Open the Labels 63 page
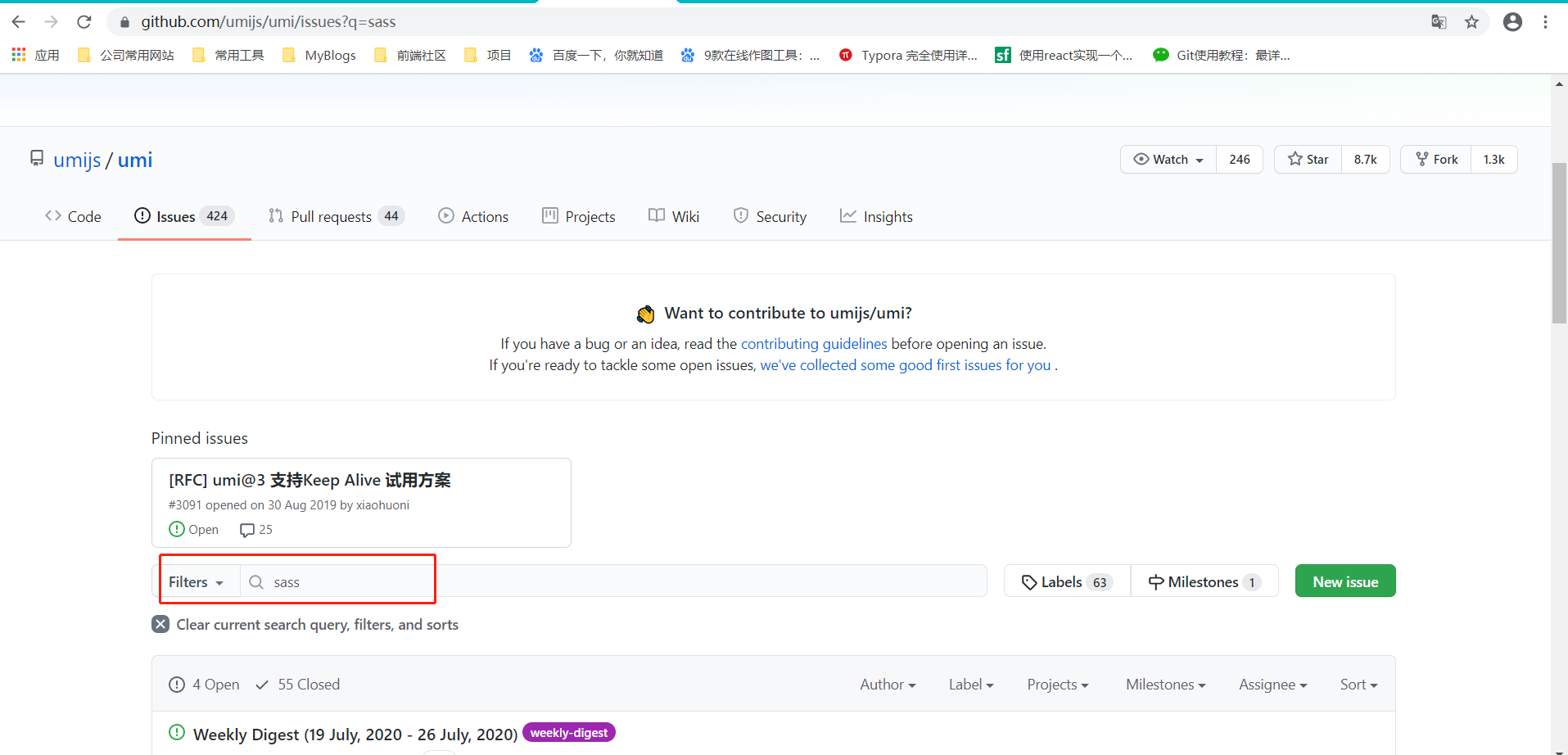The image size is (1568, 755). point(1067,582)
